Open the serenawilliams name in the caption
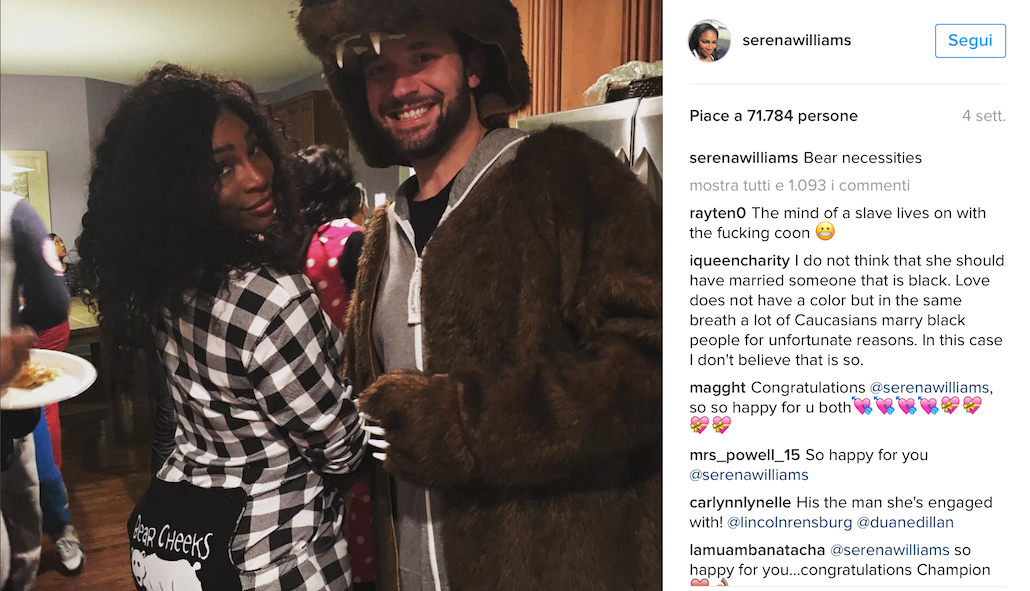 (x=744, y=158)
